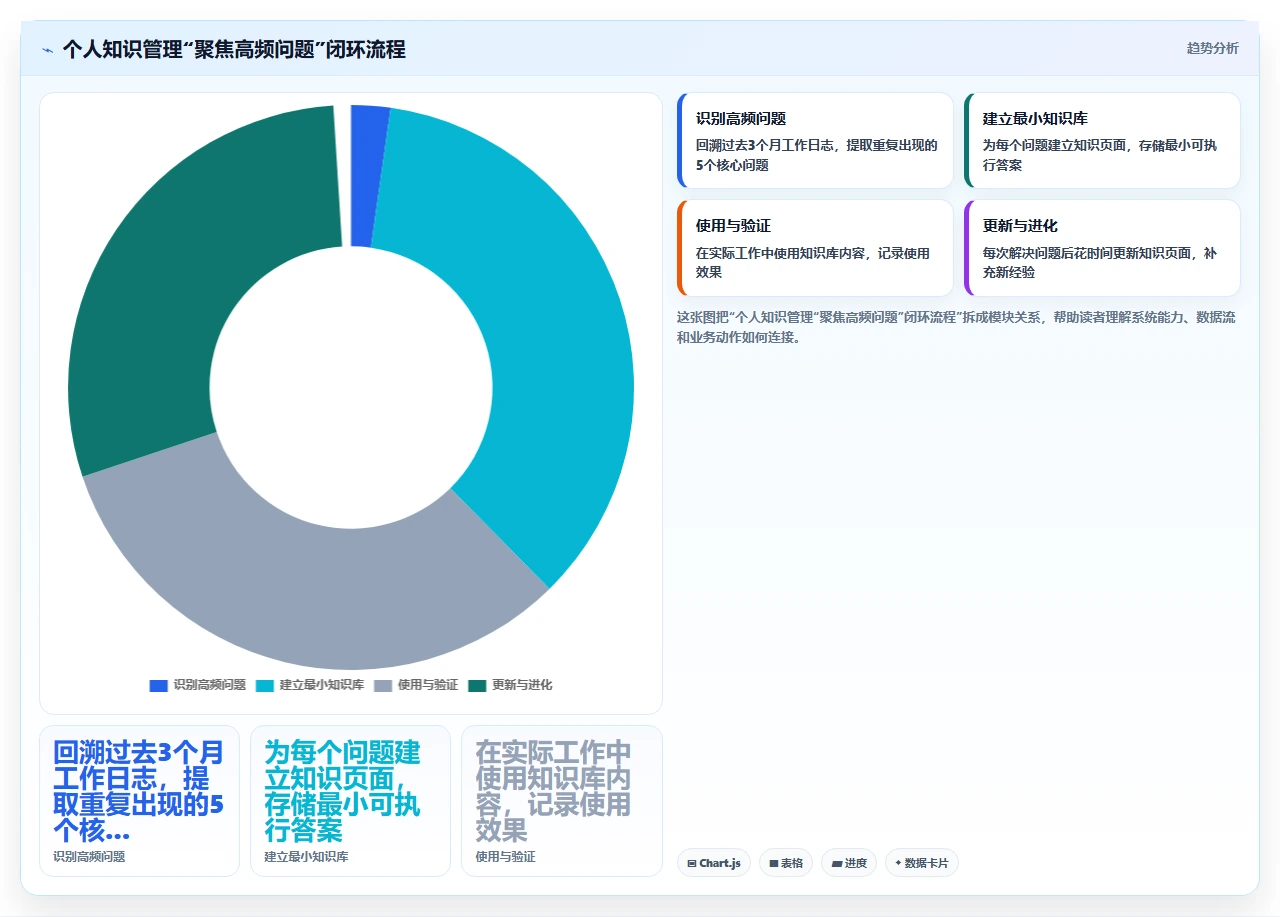This screenshot has width=1280, height=917.
Task: Select the small blue donut slice
Action: coord(367,175)
